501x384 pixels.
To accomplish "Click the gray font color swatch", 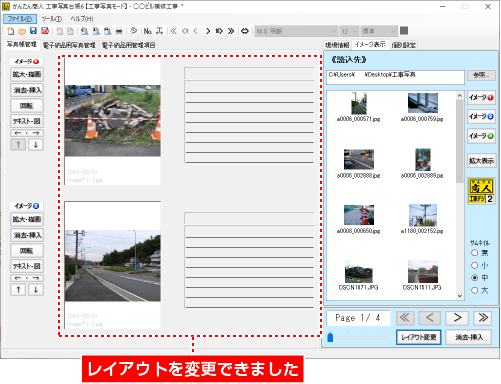I will point(404,31).
